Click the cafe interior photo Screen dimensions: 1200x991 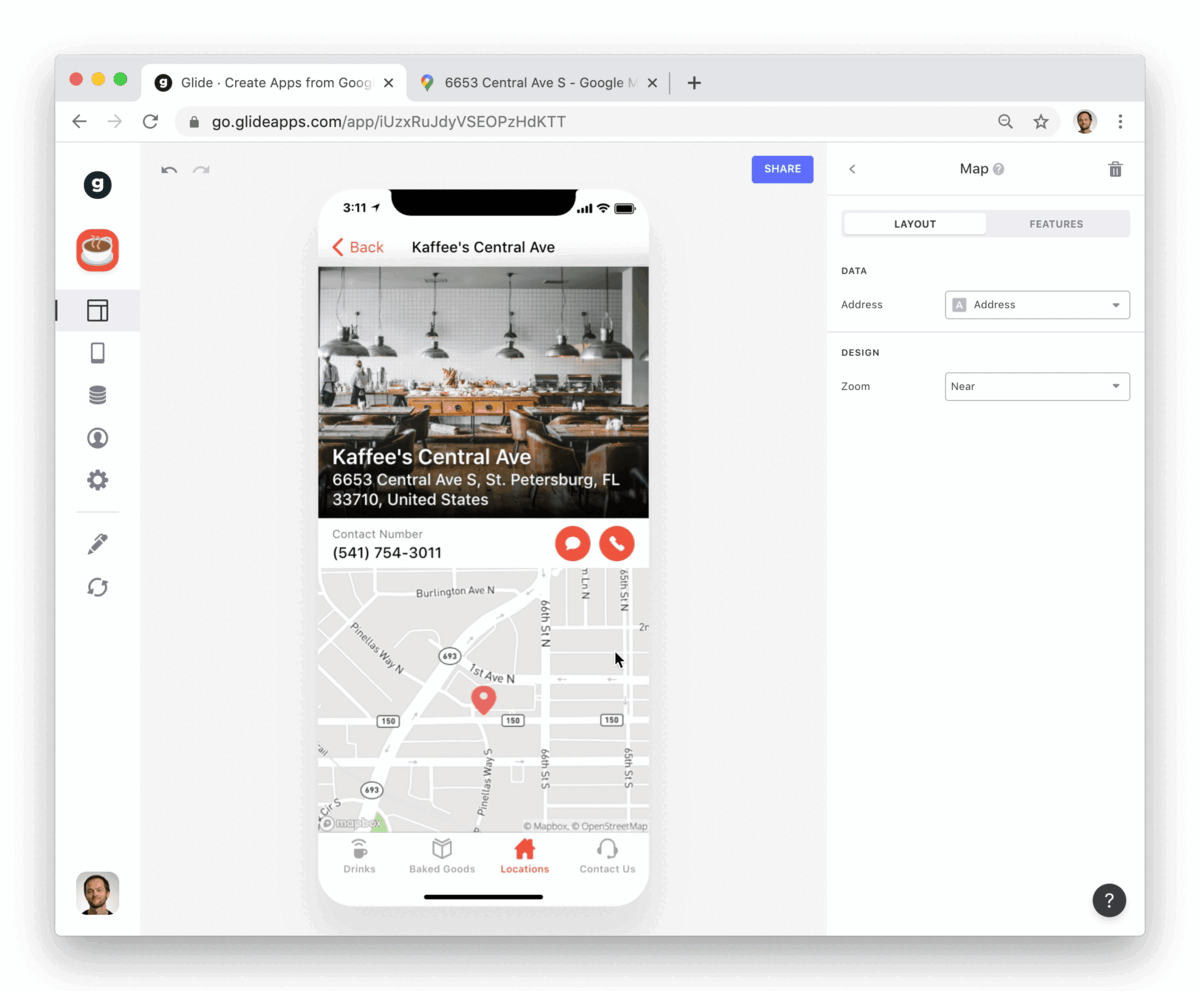pyautogui.click(x=483, y=392)
